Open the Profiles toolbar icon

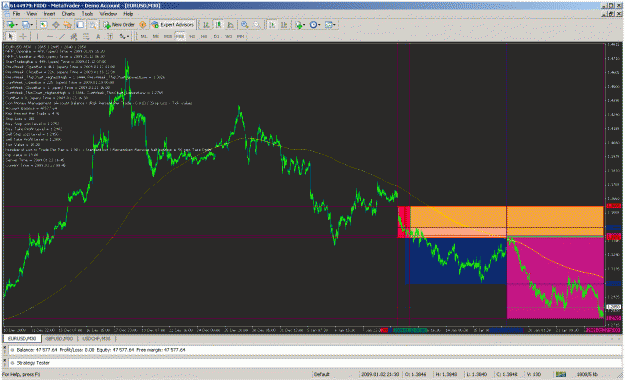coord(26,25)
